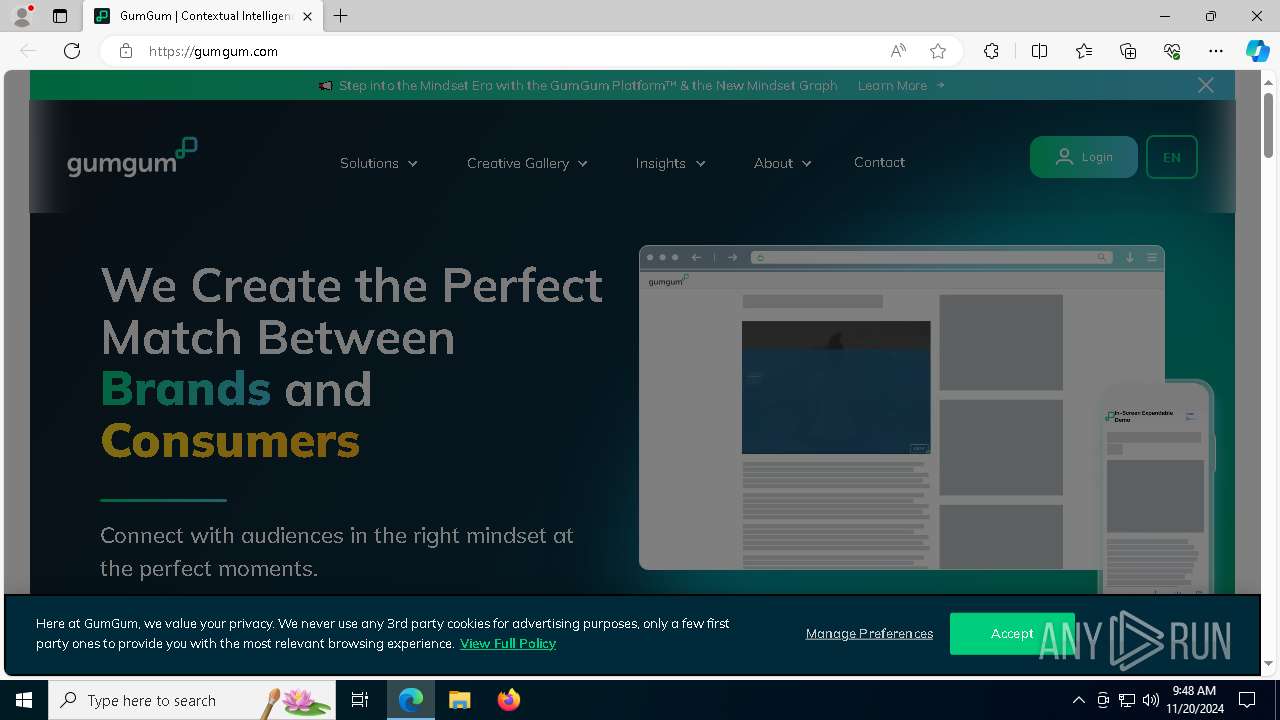Toggle split screen view
Image resolution: width=1280 pixels, height=720 pixels.
tap(1039, 51)
